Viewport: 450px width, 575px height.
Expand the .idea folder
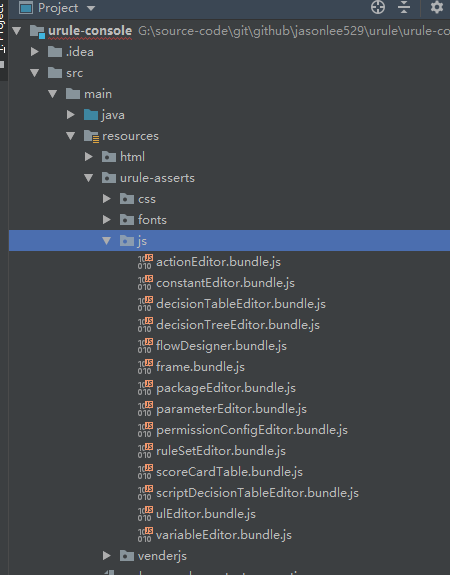(35, 52)
